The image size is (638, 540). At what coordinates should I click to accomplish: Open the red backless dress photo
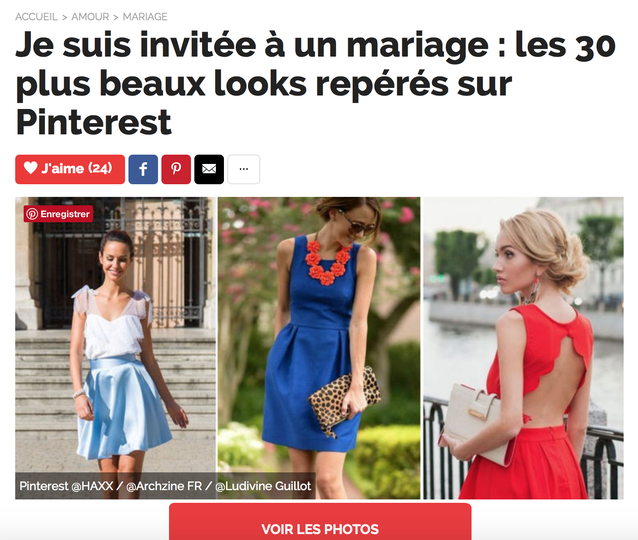pyautogui.click(x=523, y=348)
